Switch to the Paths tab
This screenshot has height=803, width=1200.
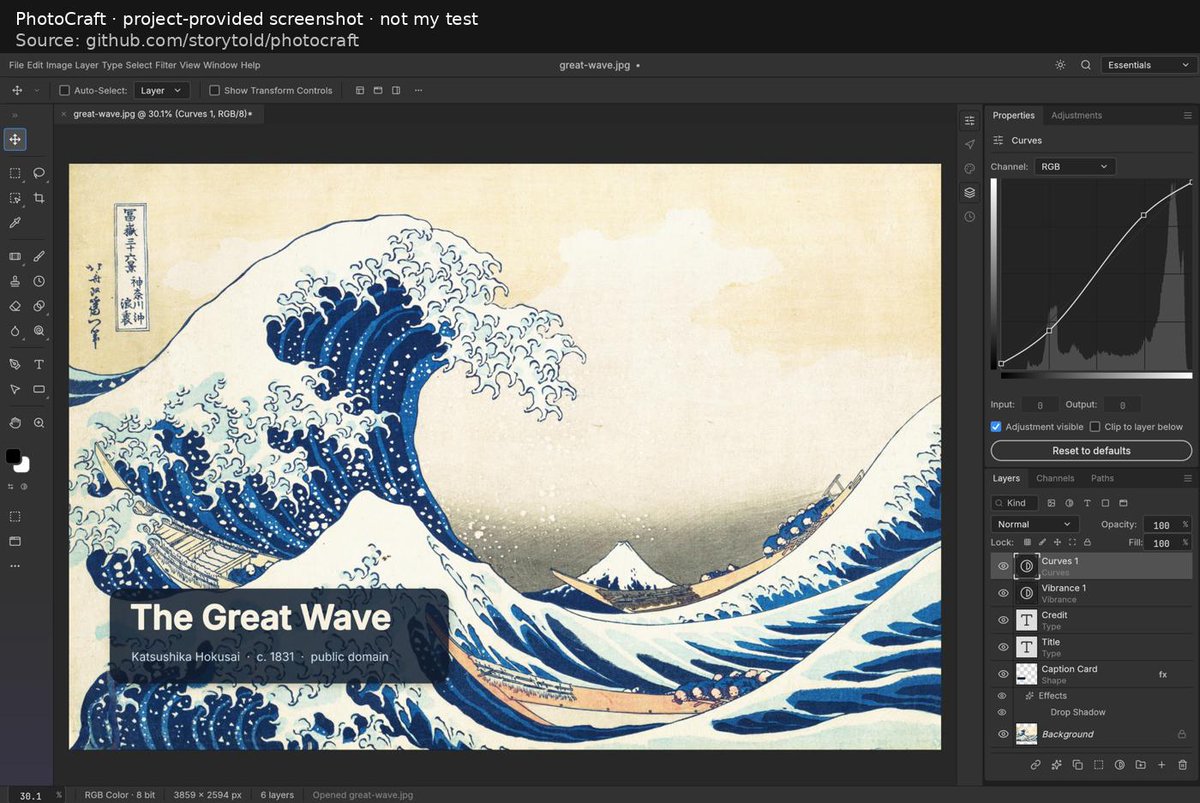click(1102, 478)
